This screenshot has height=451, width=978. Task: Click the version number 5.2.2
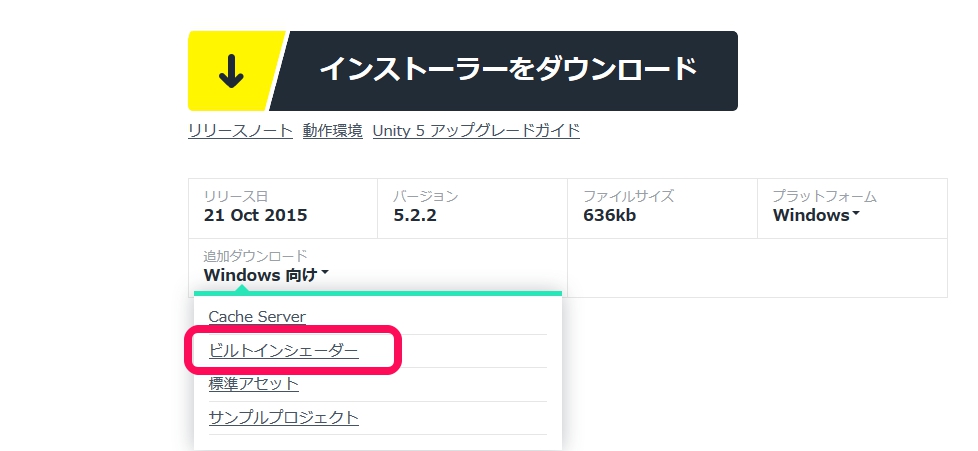click(415, 215)
